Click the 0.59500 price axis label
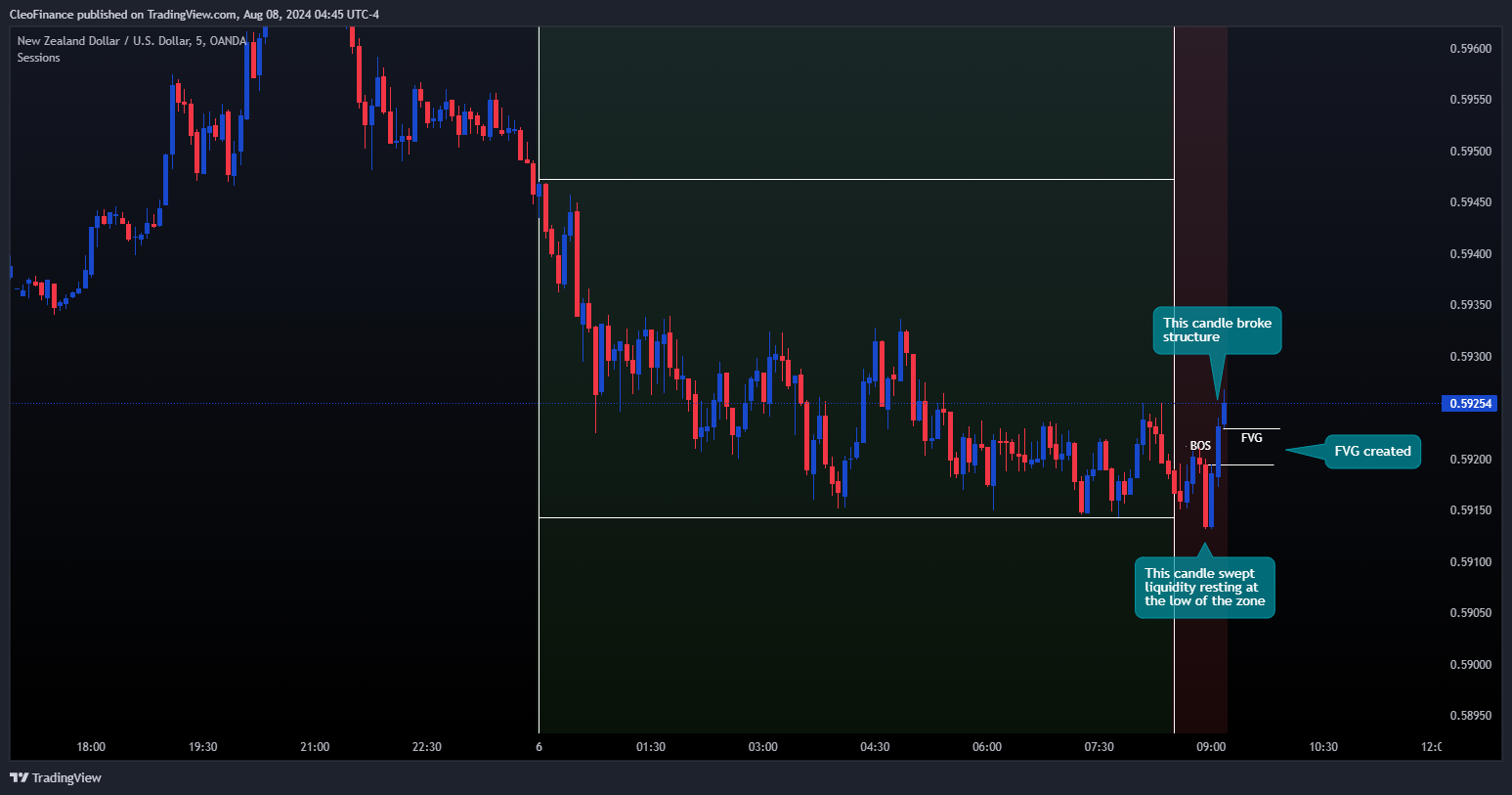 (x=1470, y=152)
